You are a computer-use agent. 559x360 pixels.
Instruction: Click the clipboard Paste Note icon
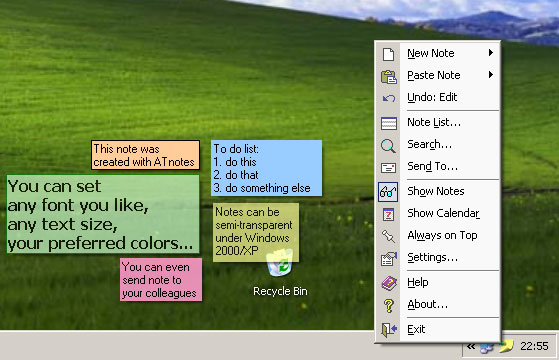coord(388,76)
